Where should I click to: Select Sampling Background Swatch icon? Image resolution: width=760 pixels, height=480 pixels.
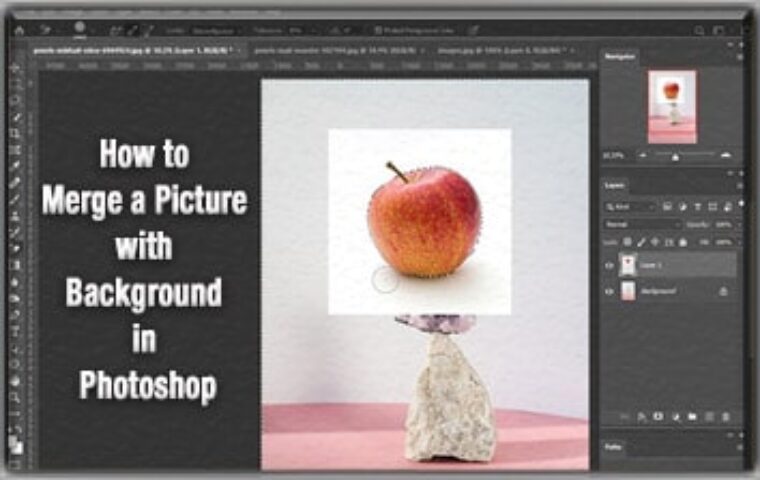coord(147,31)
